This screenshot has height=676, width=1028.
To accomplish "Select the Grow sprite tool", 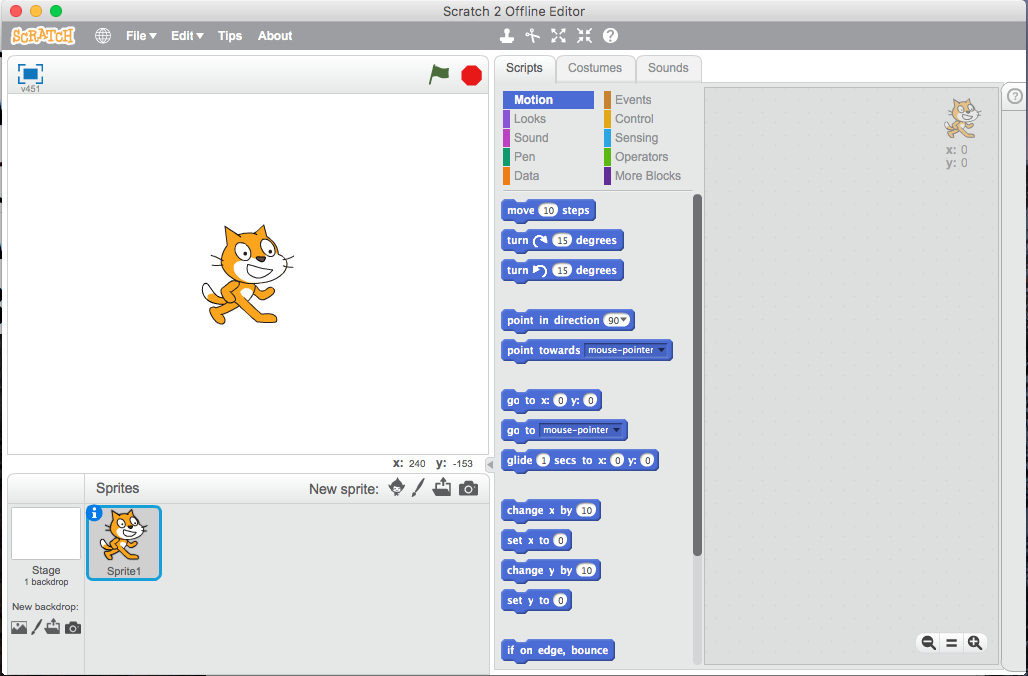I will [x=558, y=36].
